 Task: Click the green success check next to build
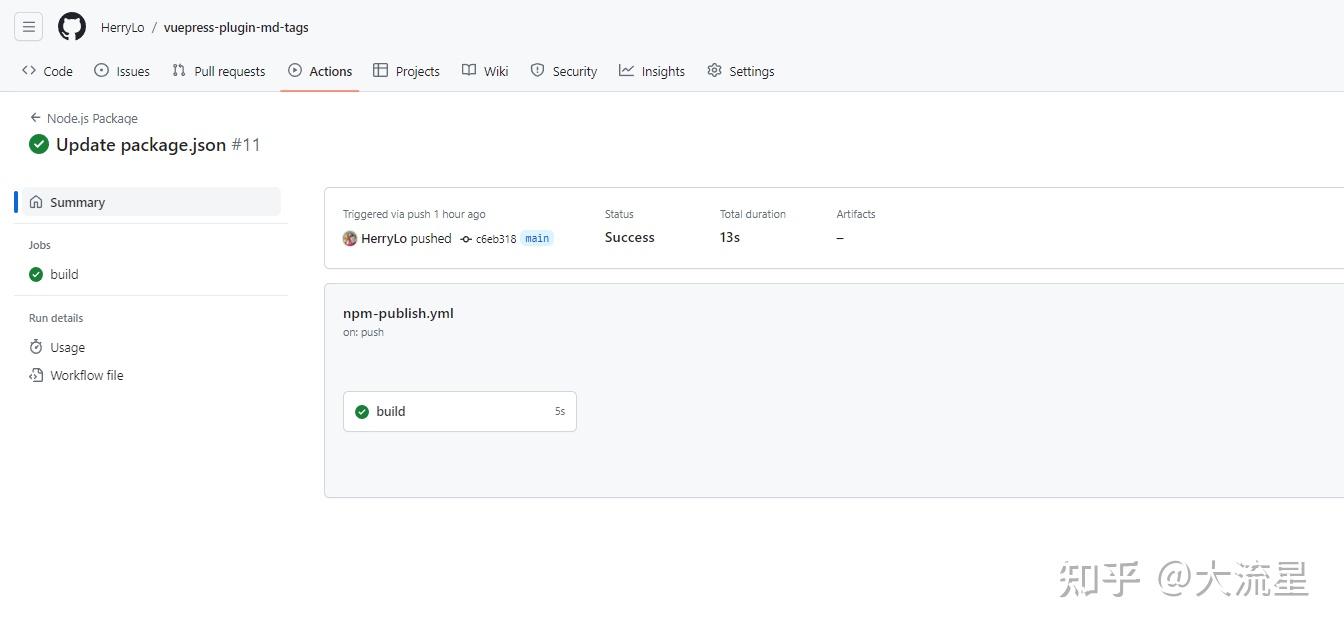point(362,411)
